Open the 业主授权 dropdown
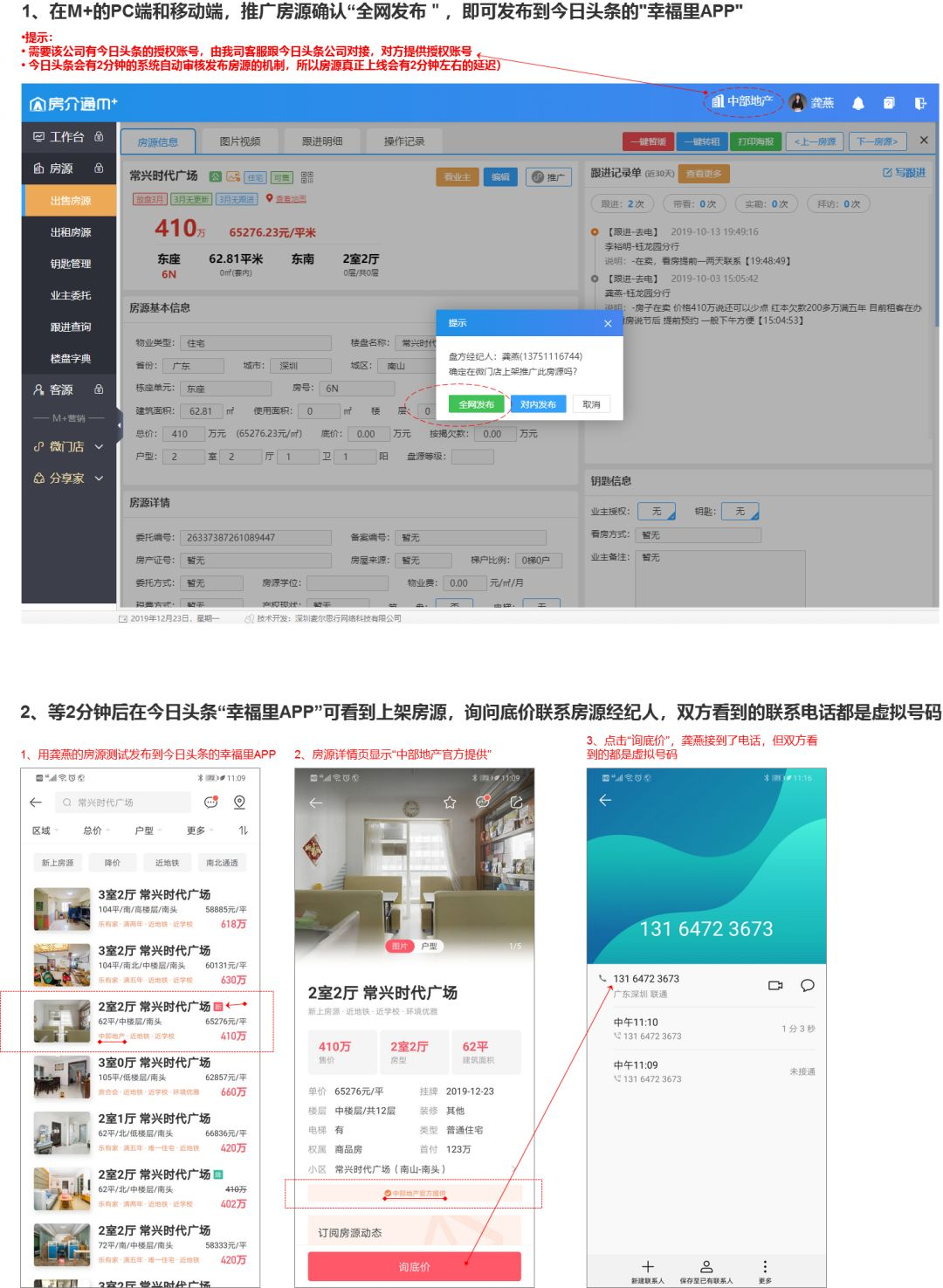Viewport: 943px width, 1288px height. coord(656,512)
